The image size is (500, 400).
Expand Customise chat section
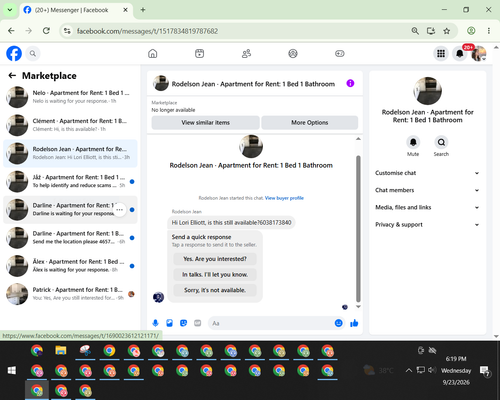tap(427, 173)
